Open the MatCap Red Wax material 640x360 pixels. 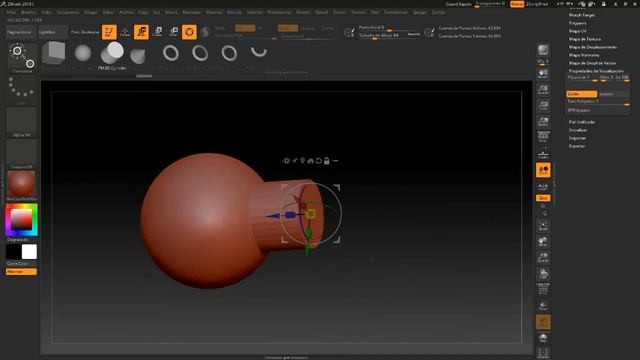tap(21, 186)
